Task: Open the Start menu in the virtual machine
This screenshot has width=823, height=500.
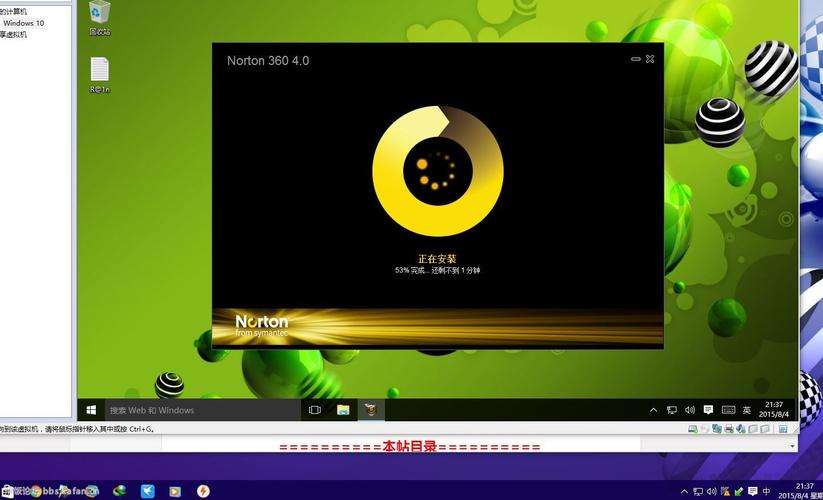Action: click(91, 410)
